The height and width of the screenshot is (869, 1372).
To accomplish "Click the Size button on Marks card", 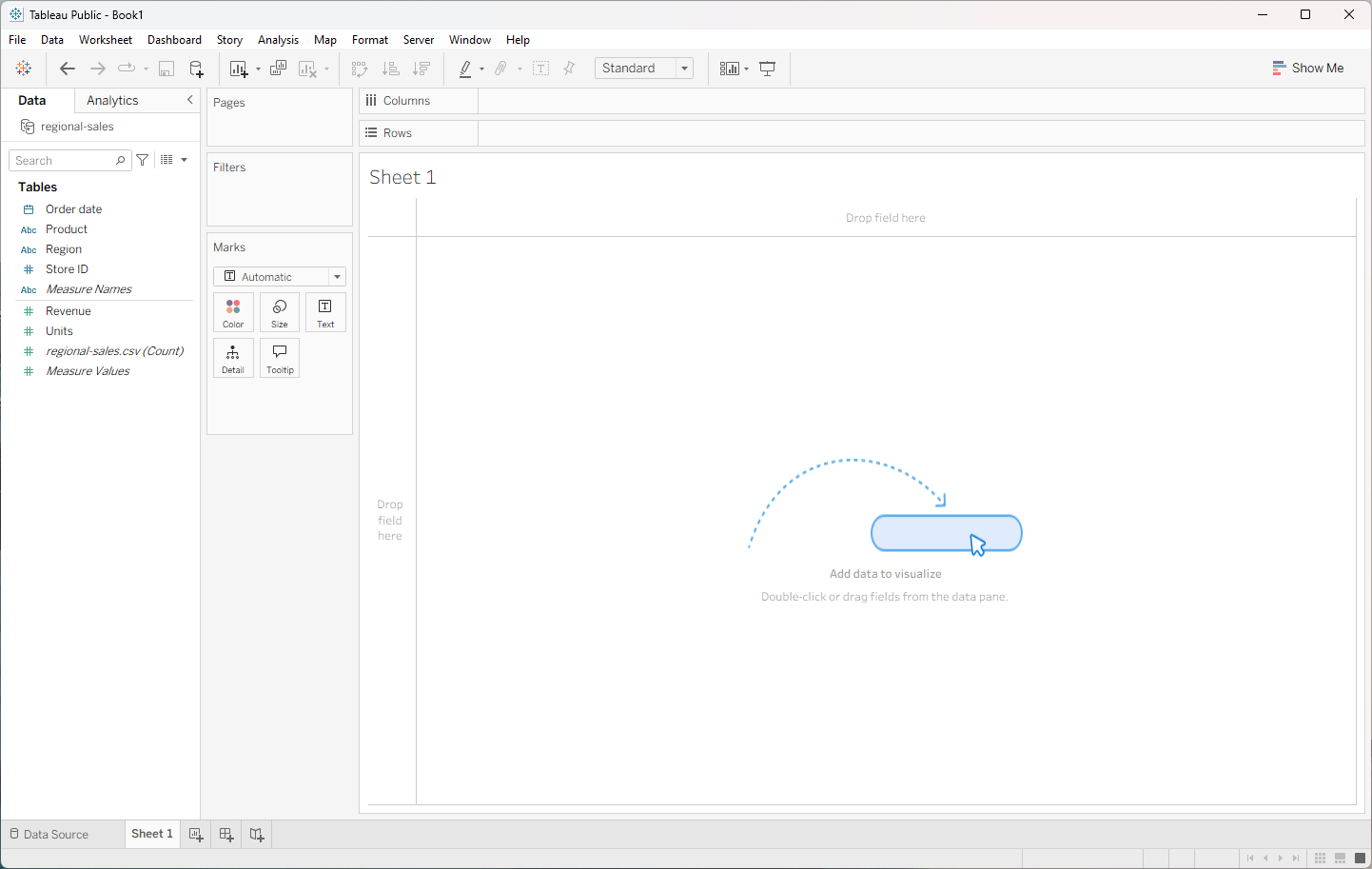I will (280, 312).
